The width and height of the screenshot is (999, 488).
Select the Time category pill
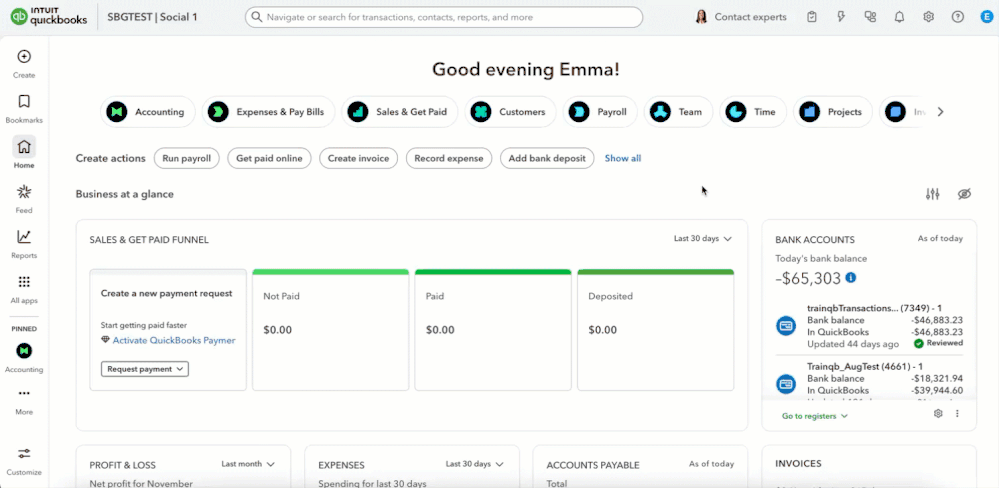752,112
